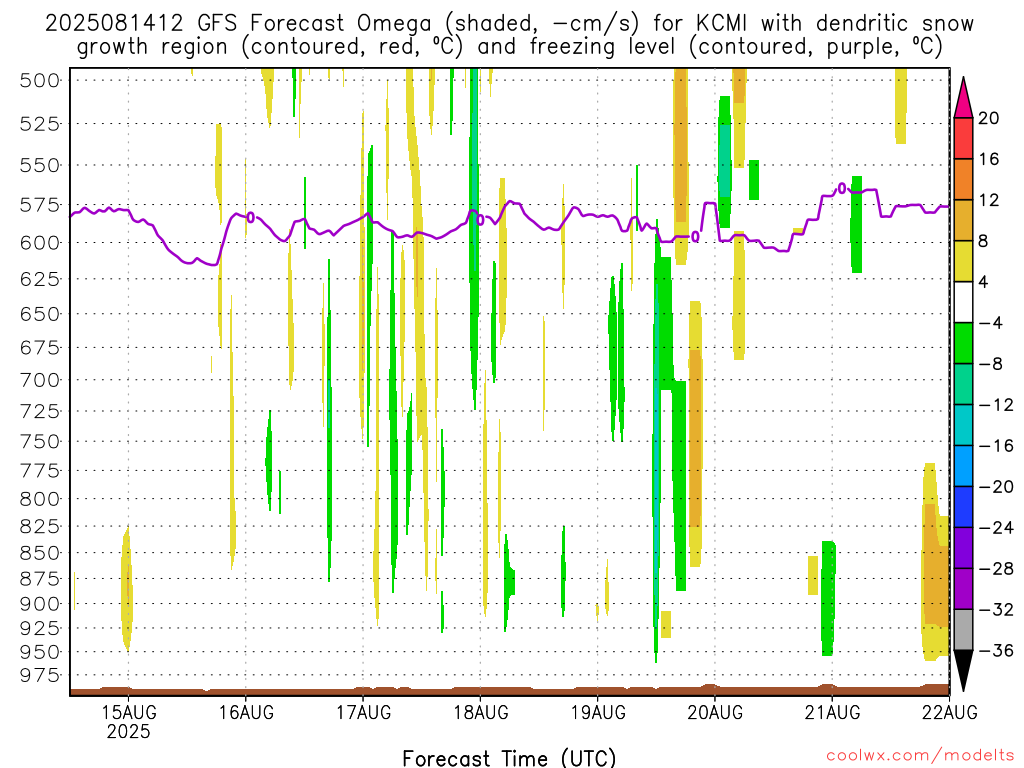
Task: Click the 925 pressure level label
Action: coord(39,628)
